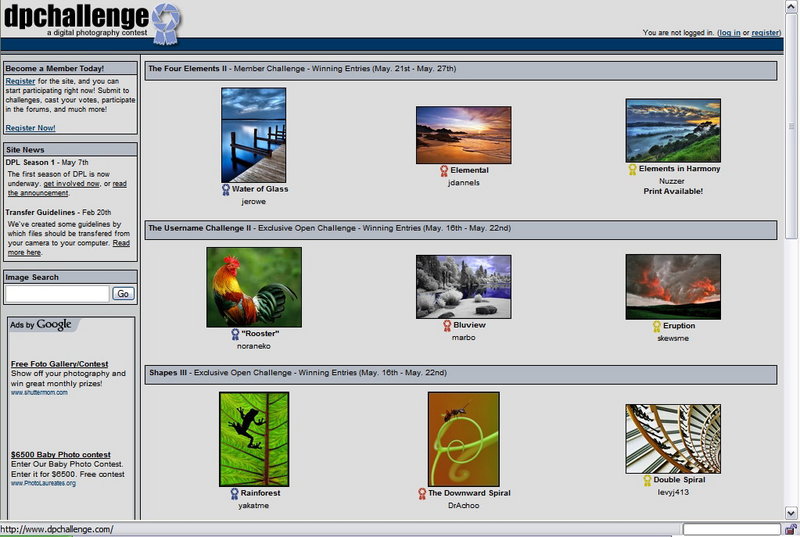
Task: Click inside the Image Search field
Action: tap(57, 294)
